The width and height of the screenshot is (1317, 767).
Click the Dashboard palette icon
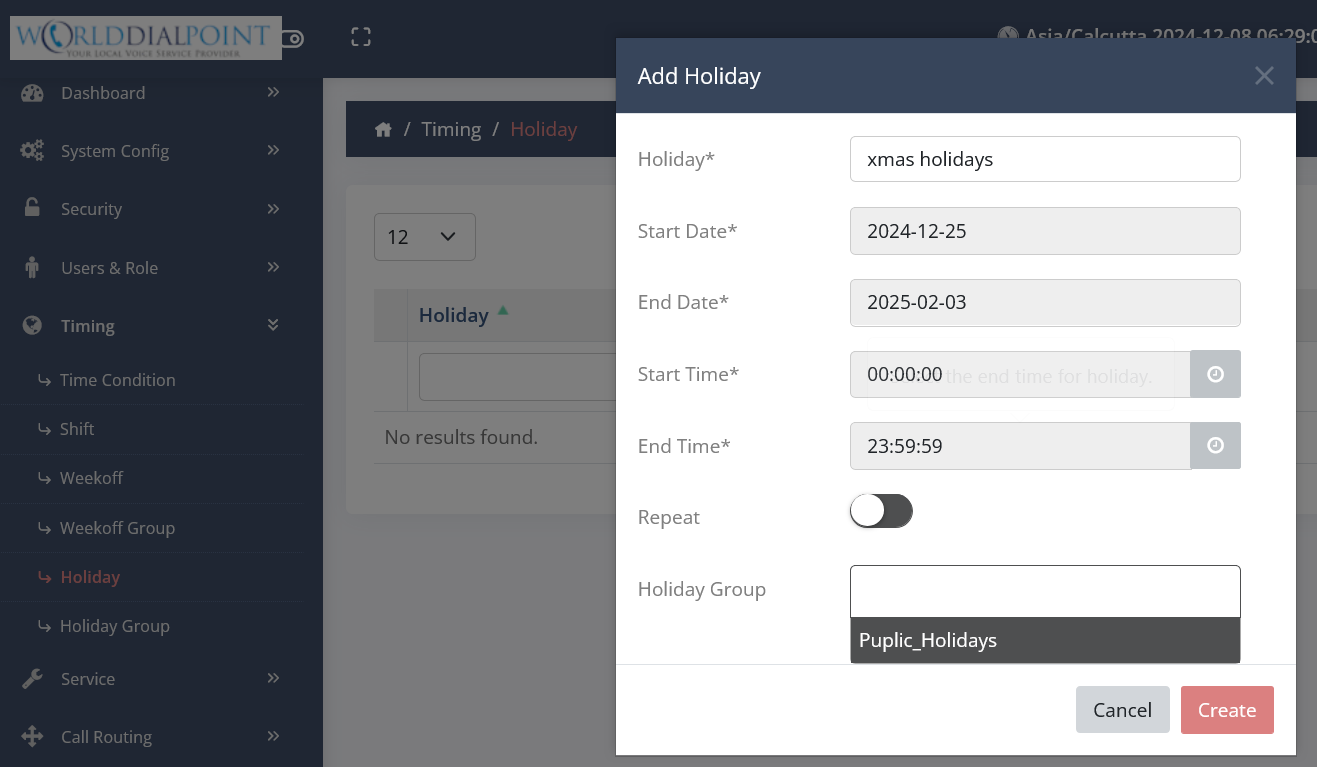pos(32,93)
